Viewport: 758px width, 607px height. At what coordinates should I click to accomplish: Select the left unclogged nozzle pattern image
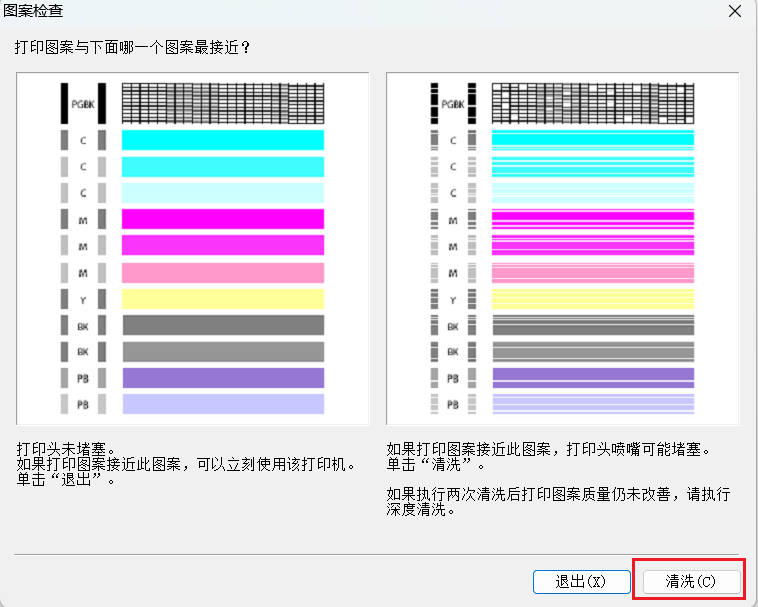(192, 249)
